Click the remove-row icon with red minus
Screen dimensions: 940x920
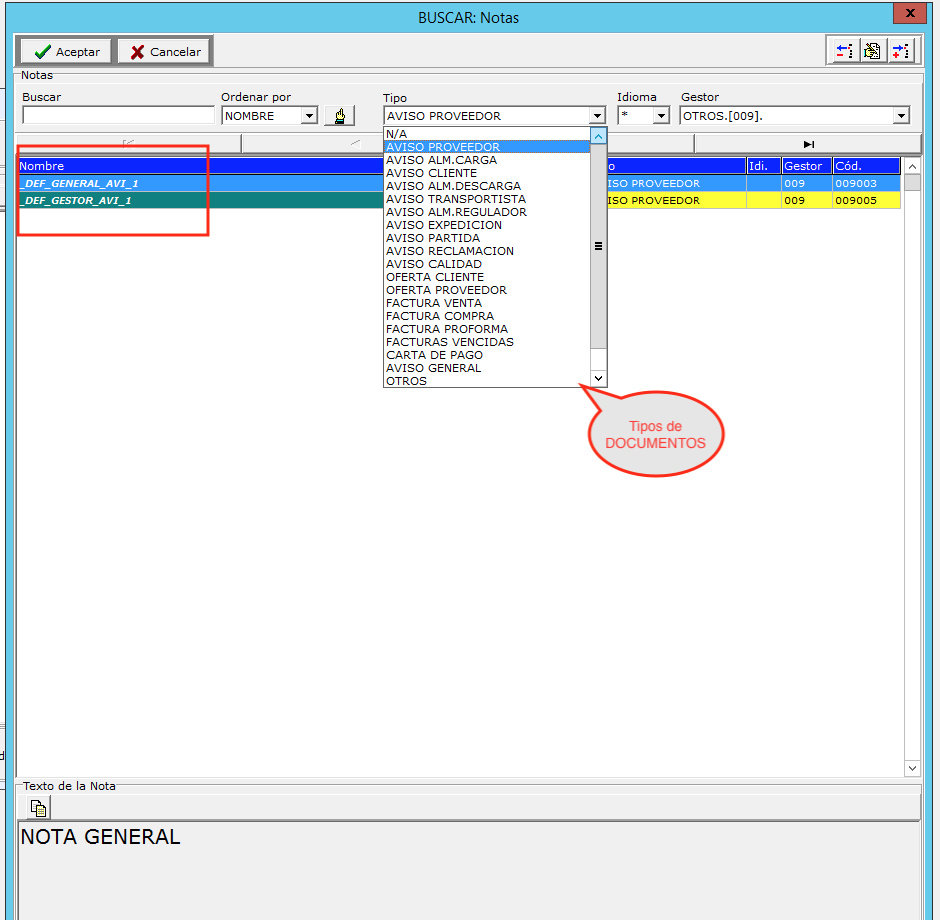(x=845, y=51)
